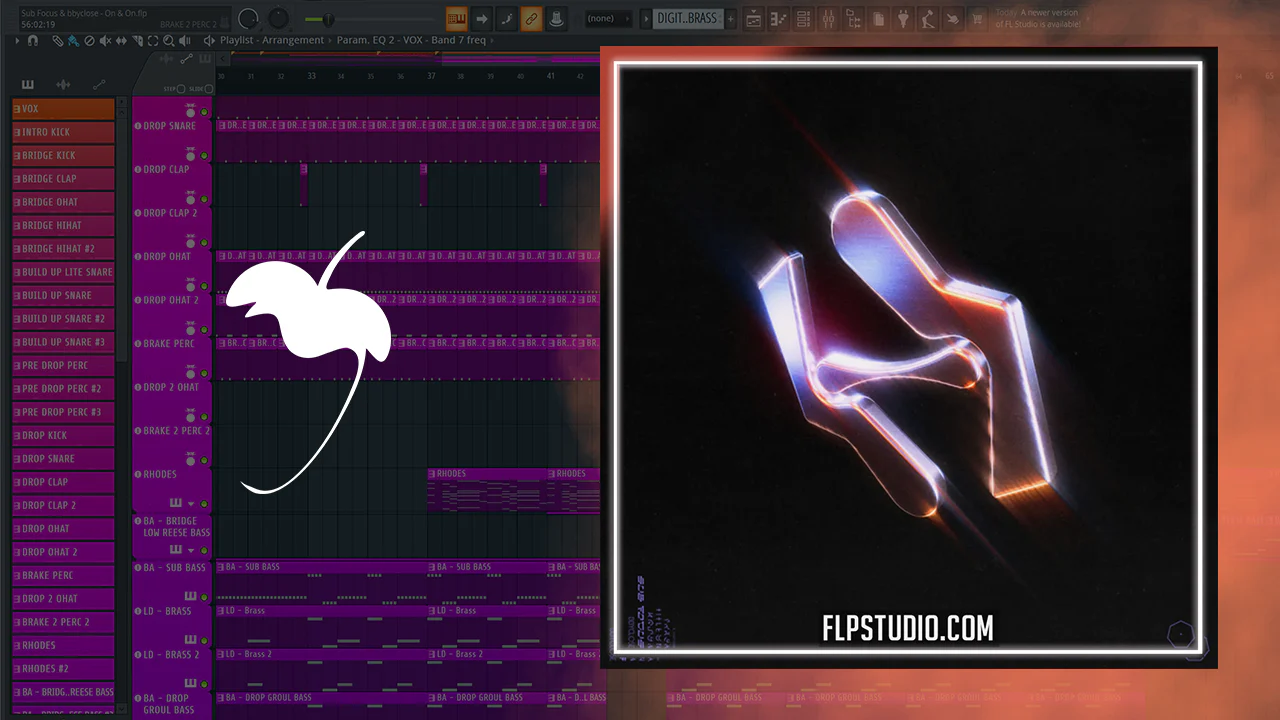Click the DIGIT..BRASS channel button
Image resolution: width=1280 pixels, height=720 pixels.
(x=686, y=18)
